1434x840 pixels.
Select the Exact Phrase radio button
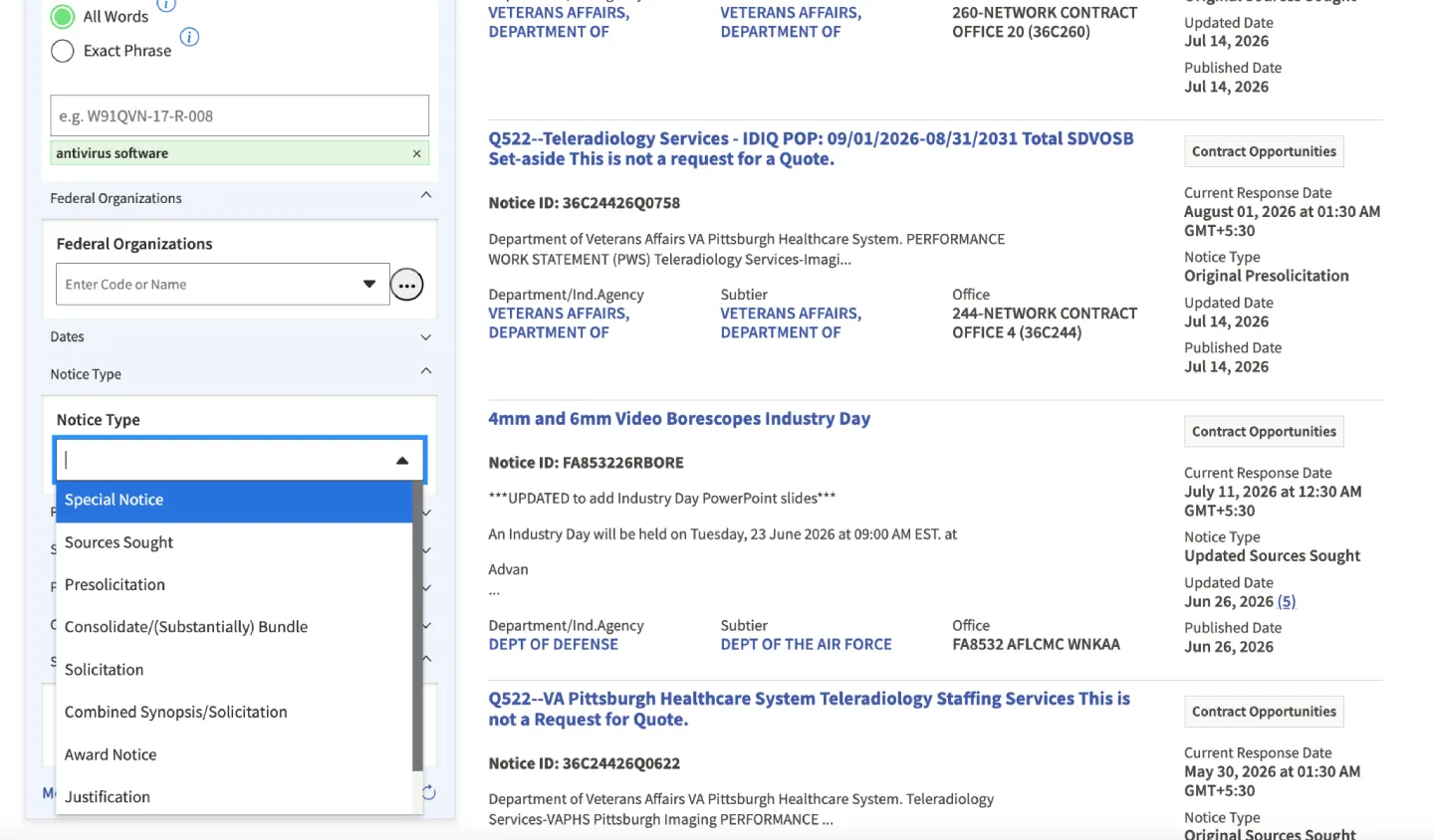tap(63, 51)
